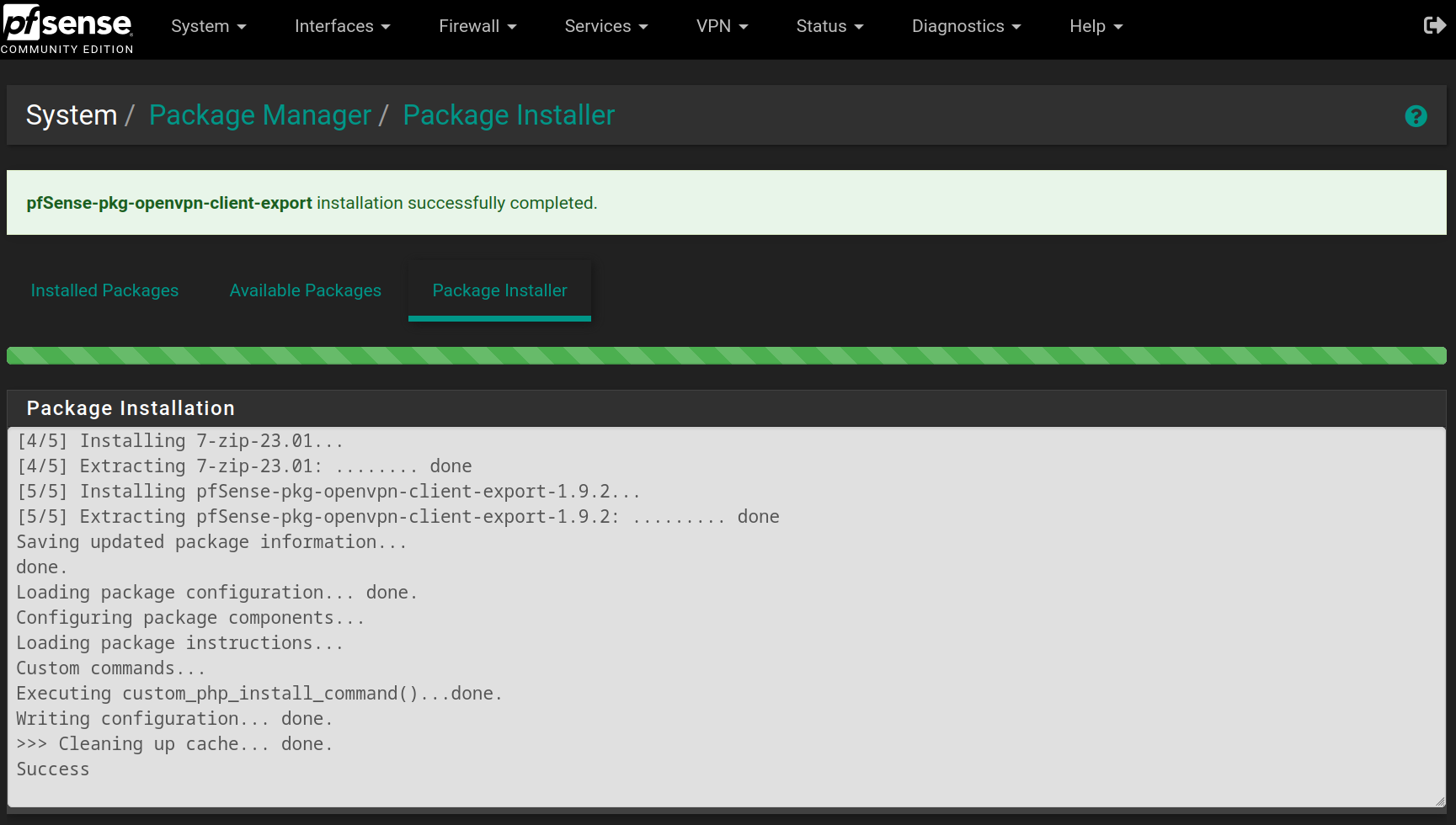Click 'Loading package configuration... done.' line
1456x825 pixels.
(217, 593)
